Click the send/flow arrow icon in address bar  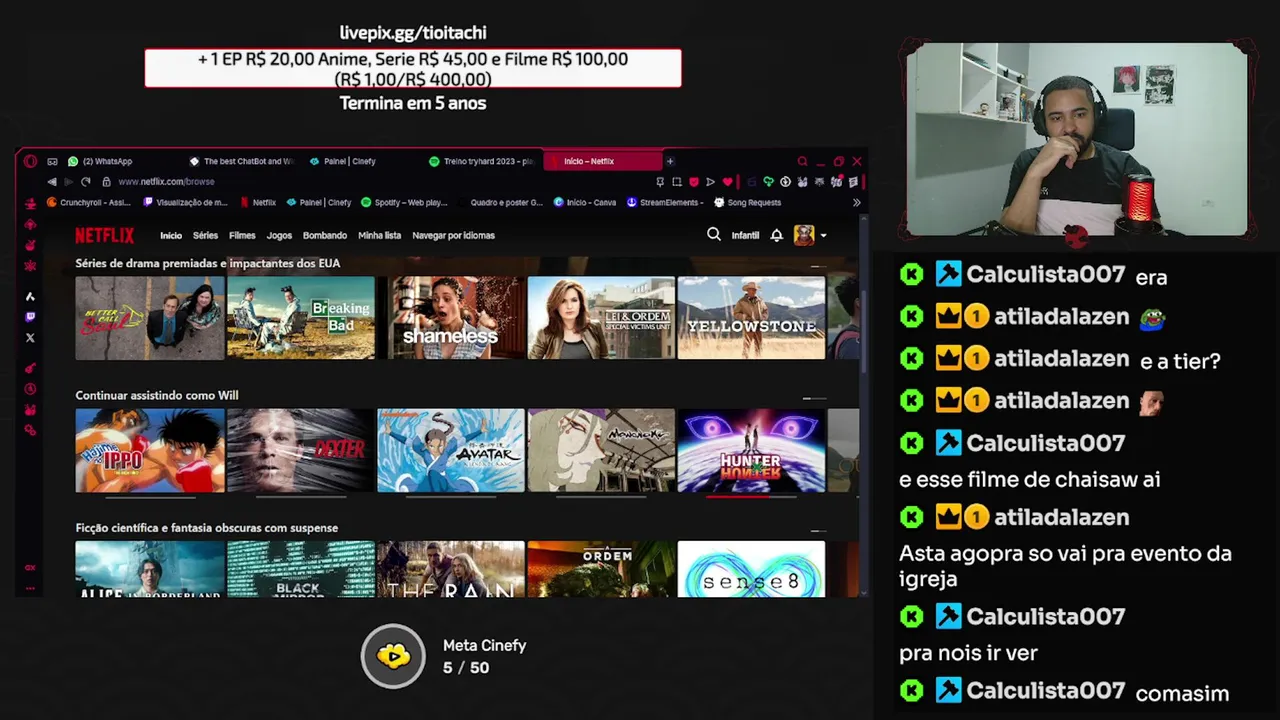click(x=710, y=182)
